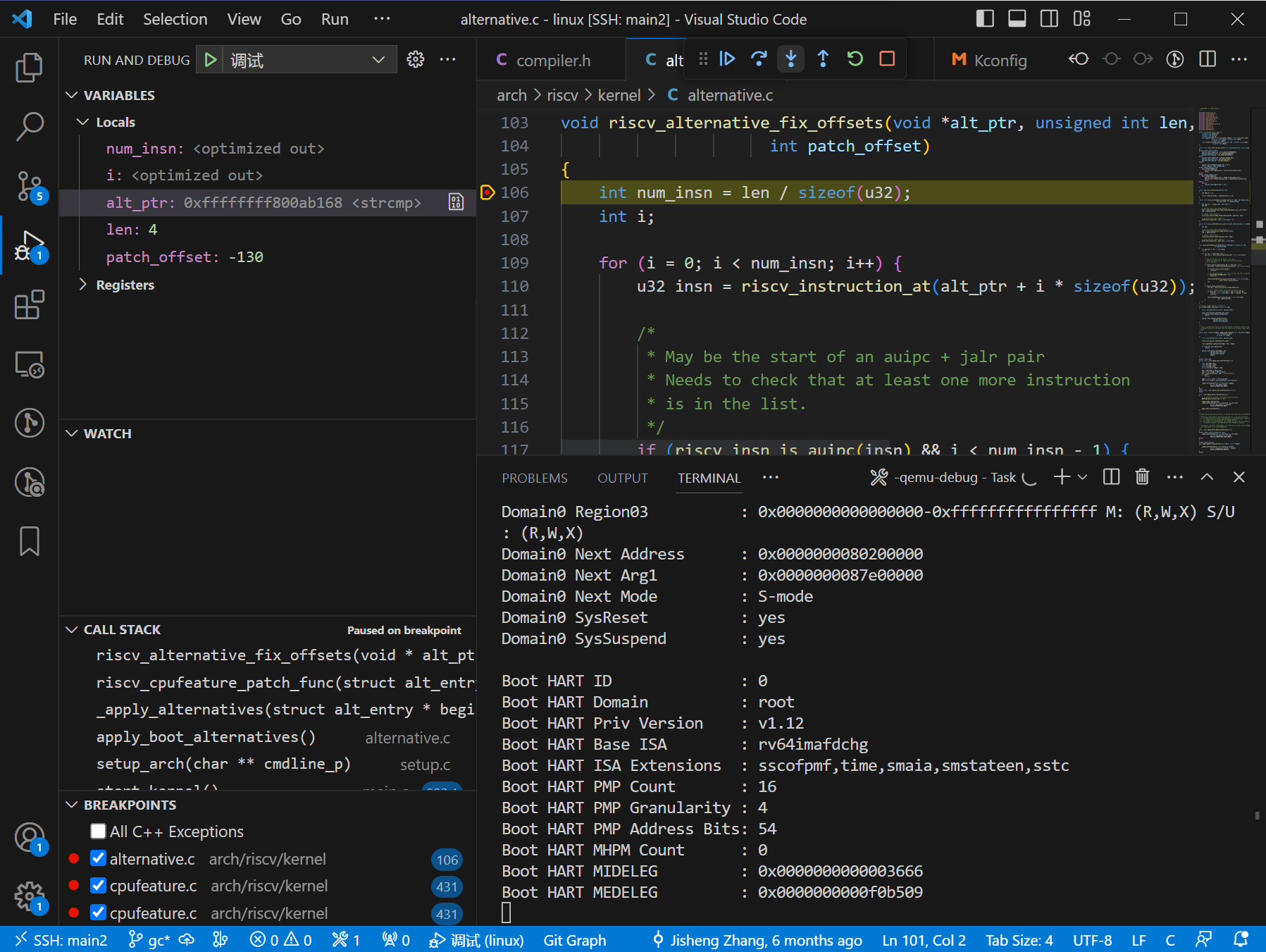This screenshot has height=952, width=1266.
Task: Open launch.json with the gear icon
Action: point(416,60)
